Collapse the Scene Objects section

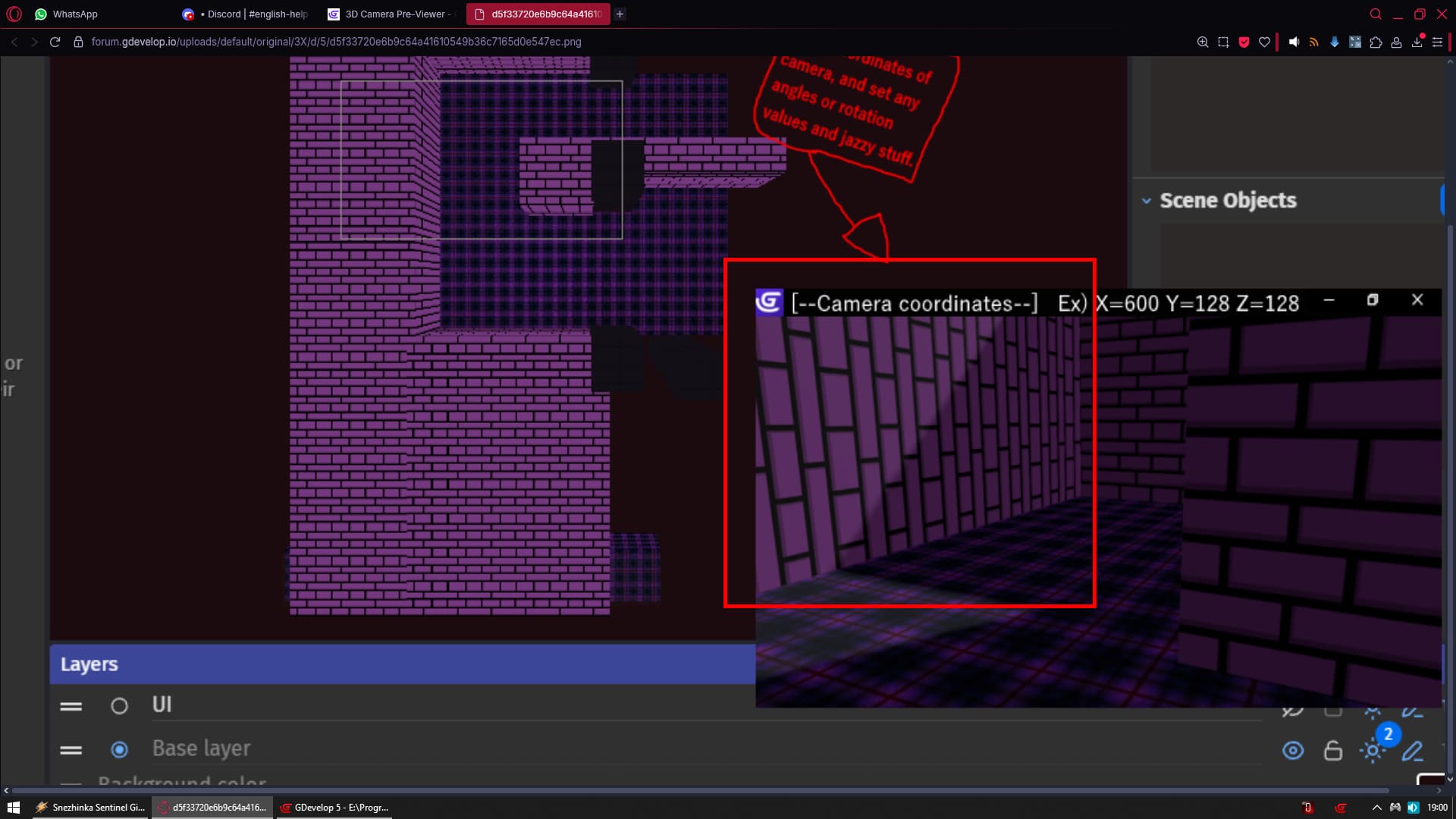[1147, 201]
